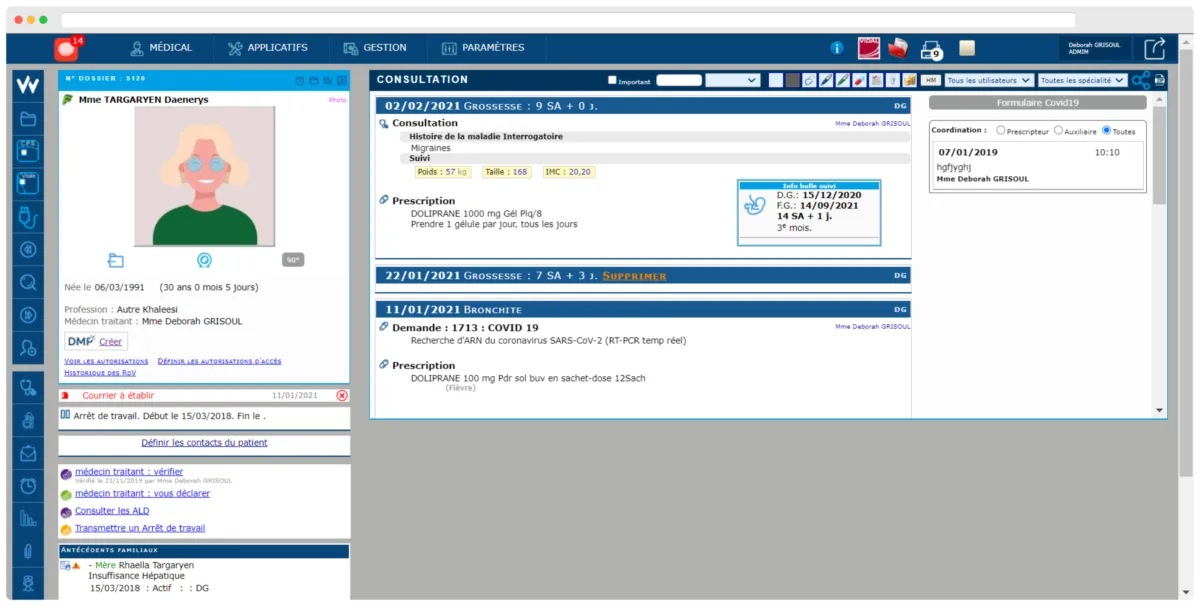Click the pill capsule filter icon
Viewport: 1200px width, 606px height.
tap(859, 80)
